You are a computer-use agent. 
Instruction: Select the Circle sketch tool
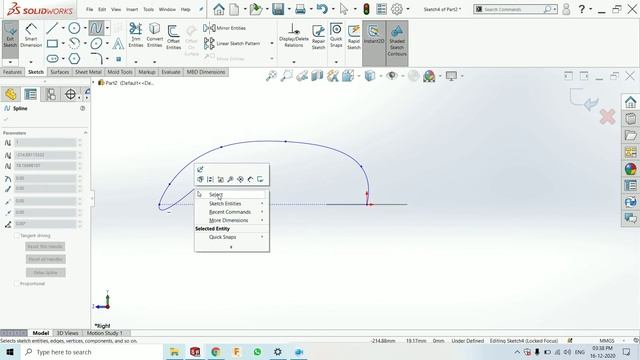(x=74, y=28)
